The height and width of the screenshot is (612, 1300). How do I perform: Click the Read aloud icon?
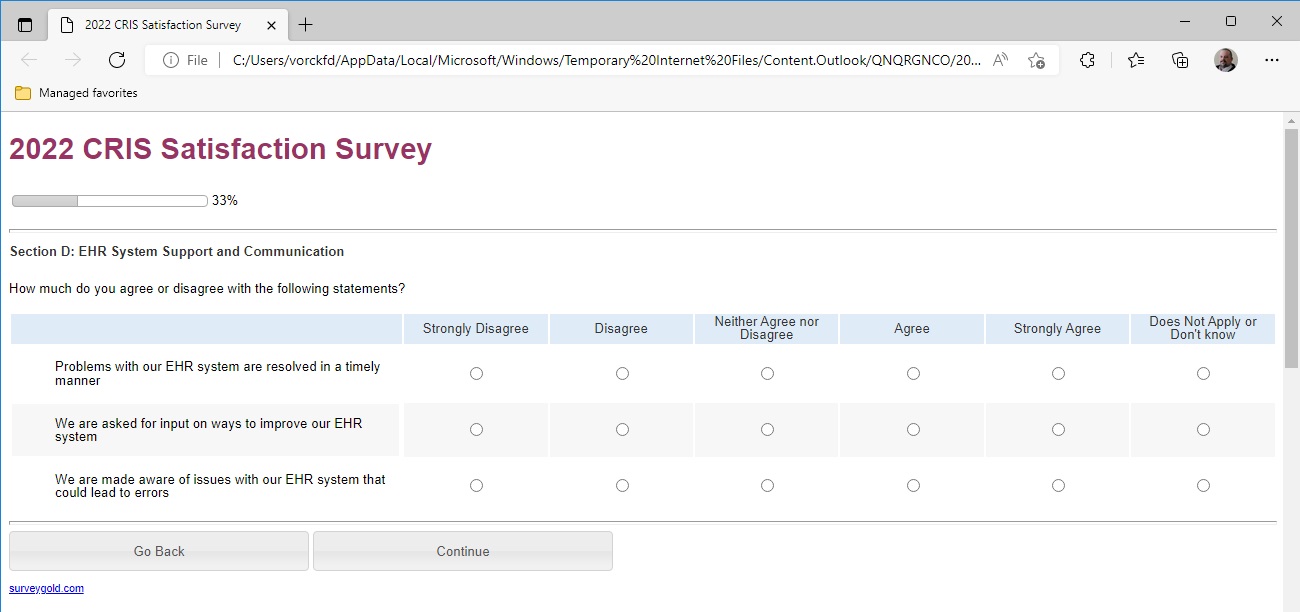point(1000,60)
